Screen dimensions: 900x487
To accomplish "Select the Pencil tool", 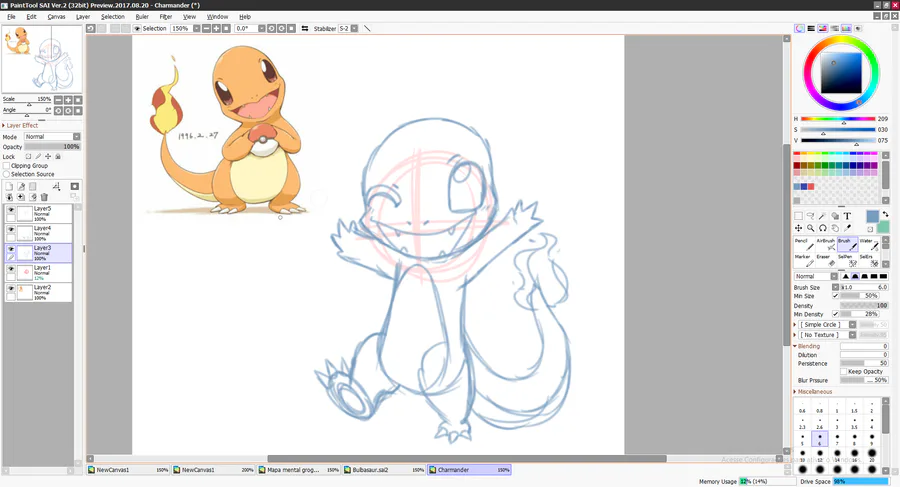I will (804, 244).
